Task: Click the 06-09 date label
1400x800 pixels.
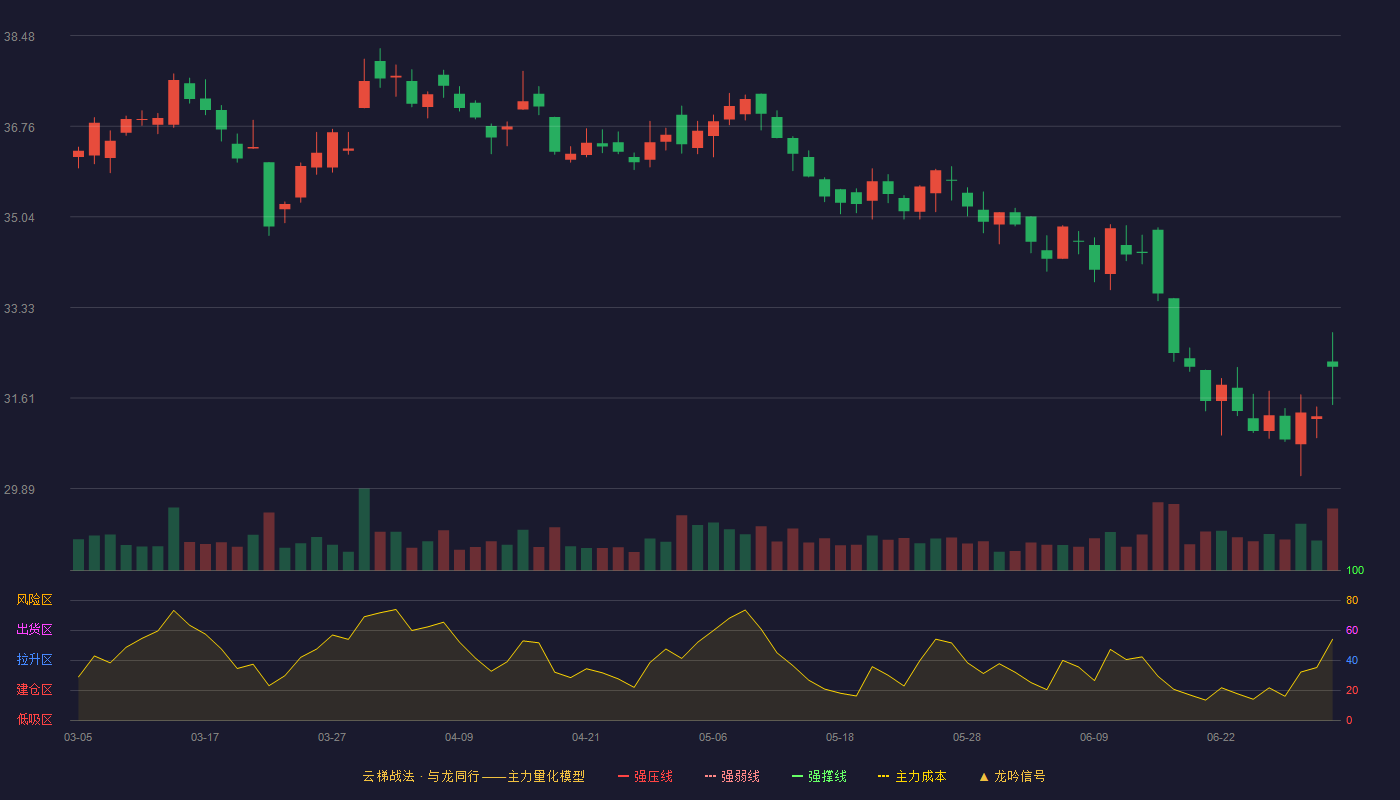Action: 1094,737
